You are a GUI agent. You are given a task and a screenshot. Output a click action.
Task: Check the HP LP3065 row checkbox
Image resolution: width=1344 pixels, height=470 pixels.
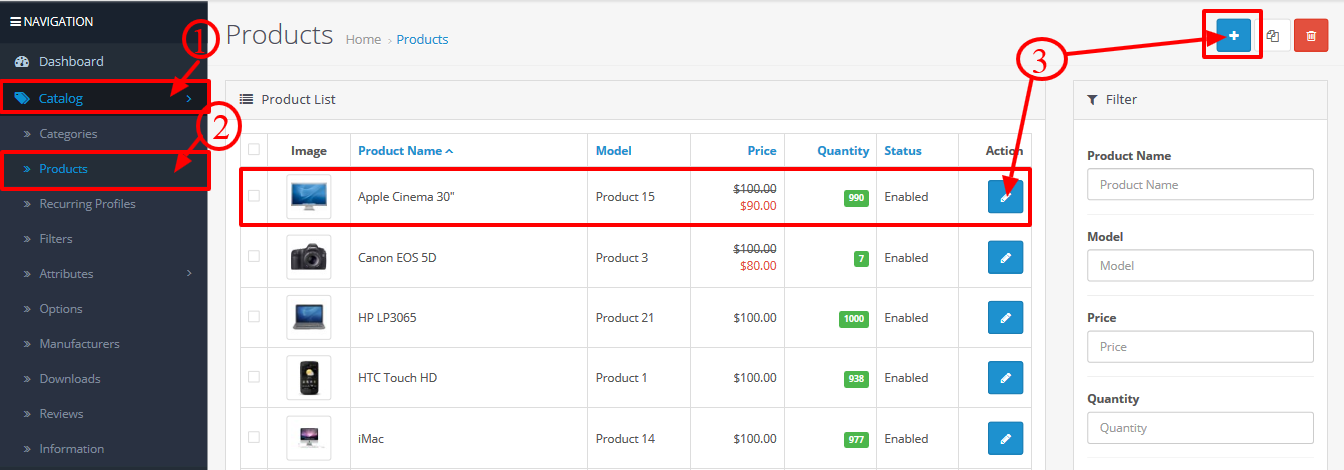[254, 316]
